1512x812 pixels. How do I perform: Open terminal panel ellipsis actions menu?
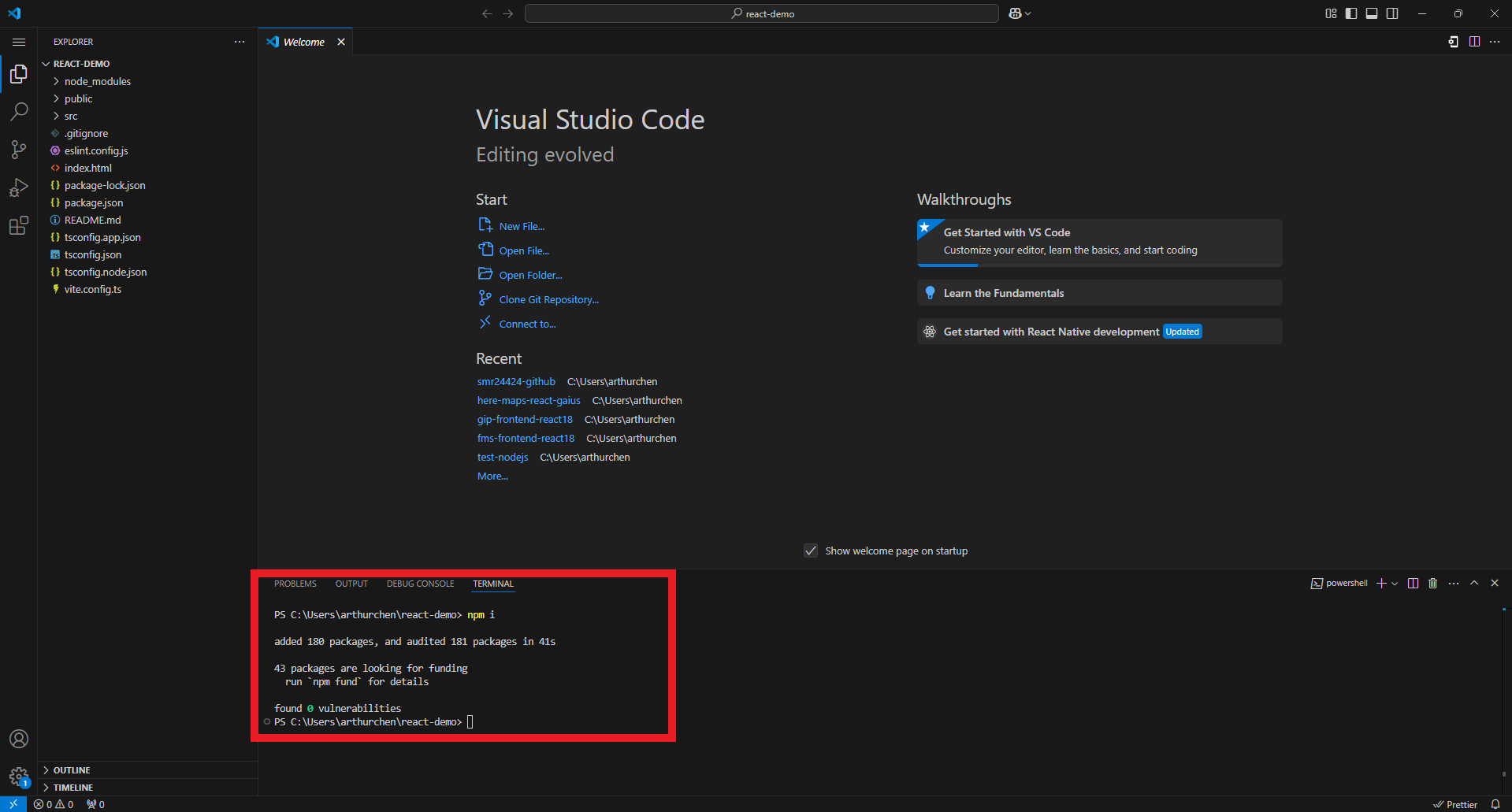click(1454, 584)
